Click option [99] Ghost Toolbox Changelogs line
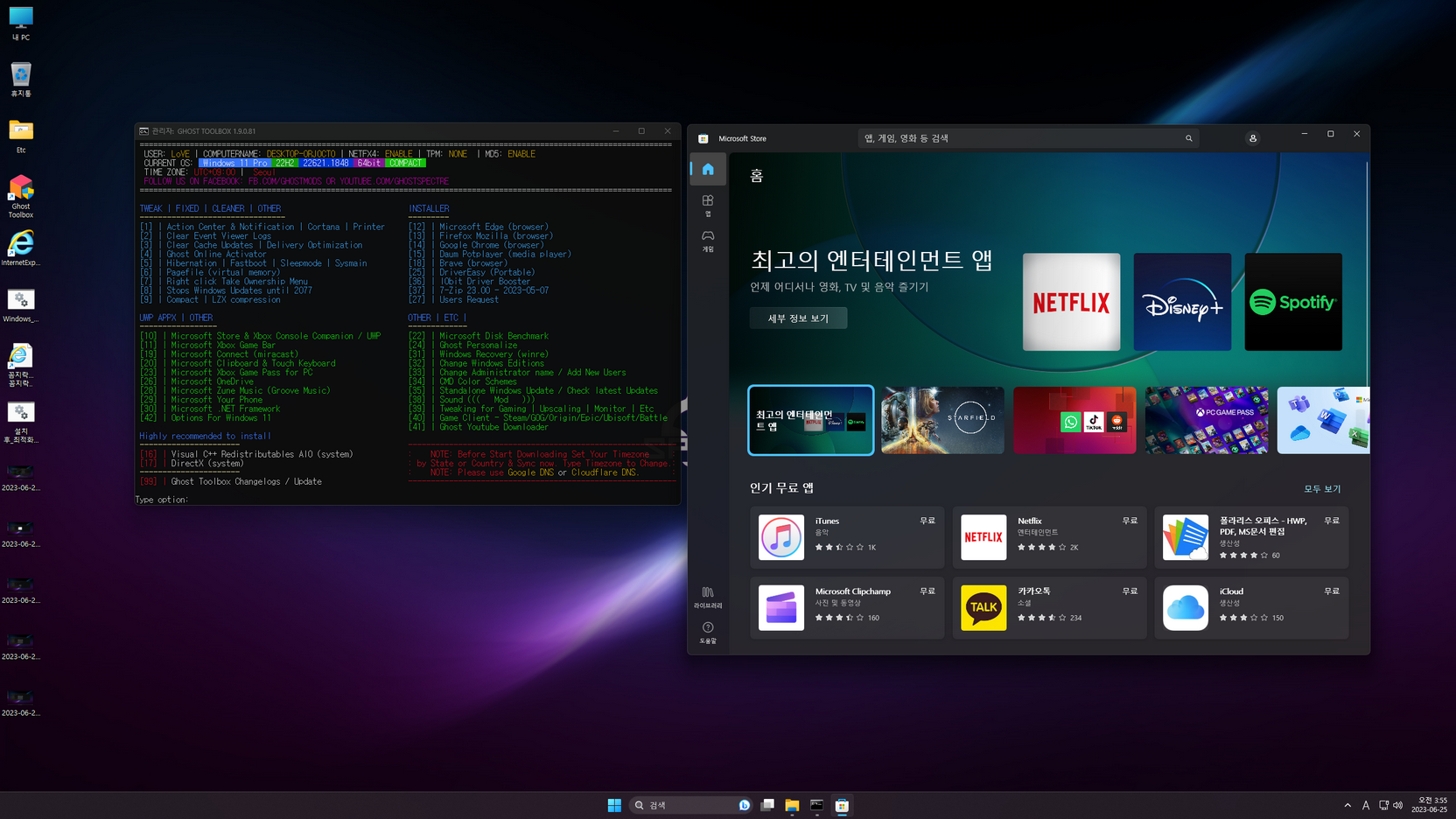 [x=231, y=481]
